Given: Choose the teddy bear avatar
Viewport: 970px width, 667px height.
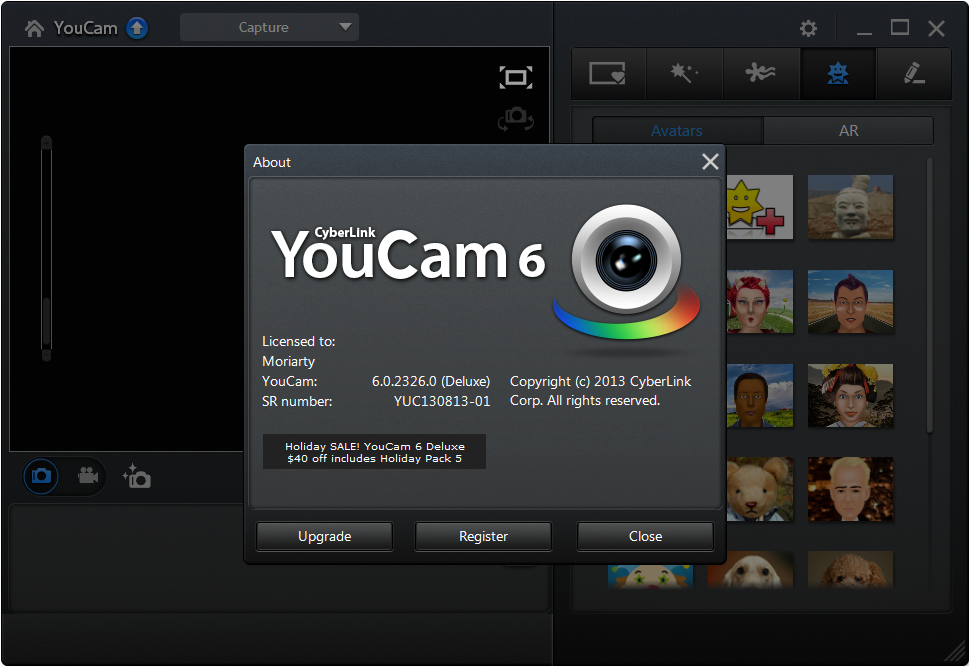Looking at the screenshot, I should click(758, 489).
